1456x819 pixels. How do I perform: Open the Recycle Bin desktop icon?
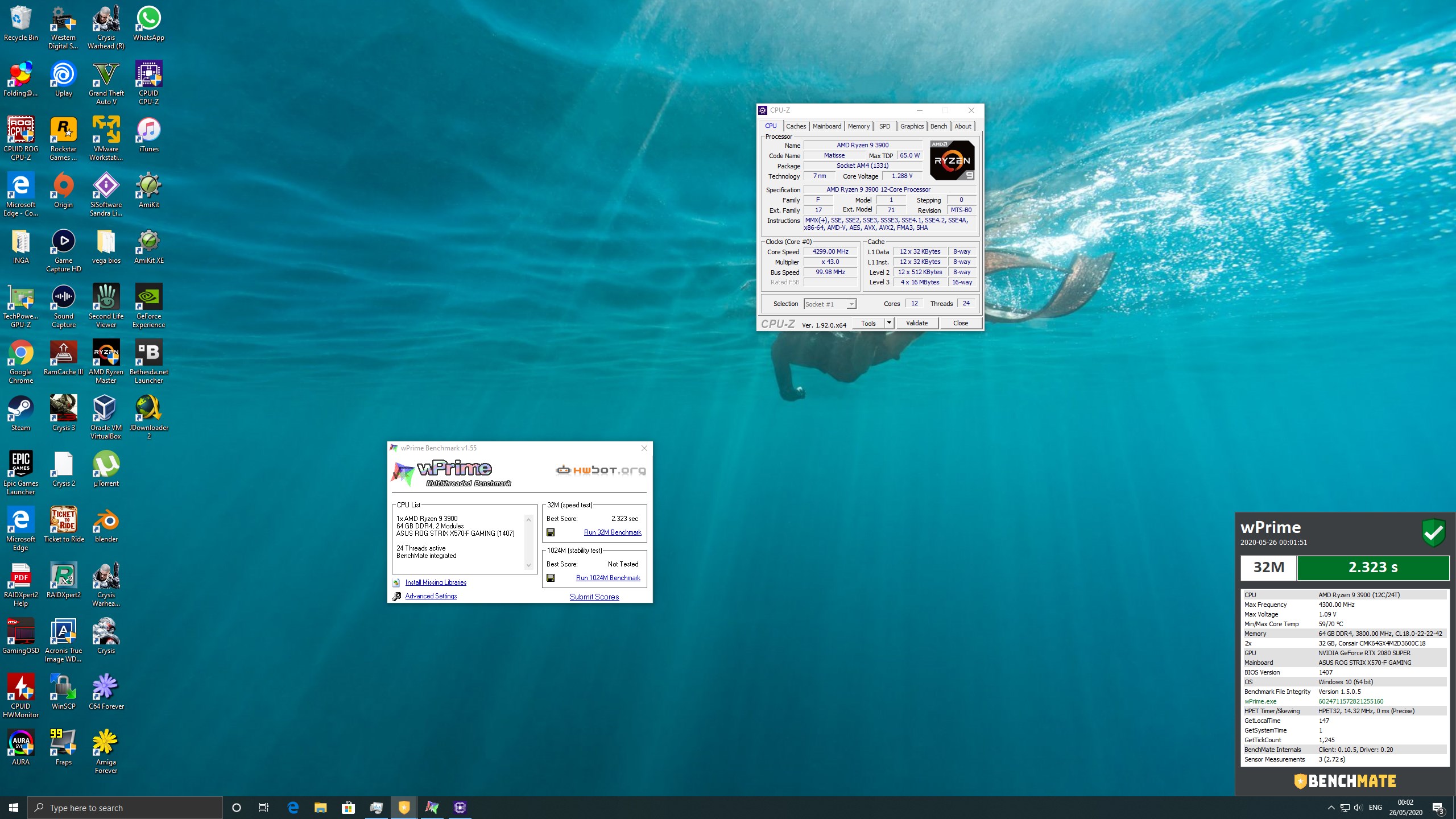point(20,23)
